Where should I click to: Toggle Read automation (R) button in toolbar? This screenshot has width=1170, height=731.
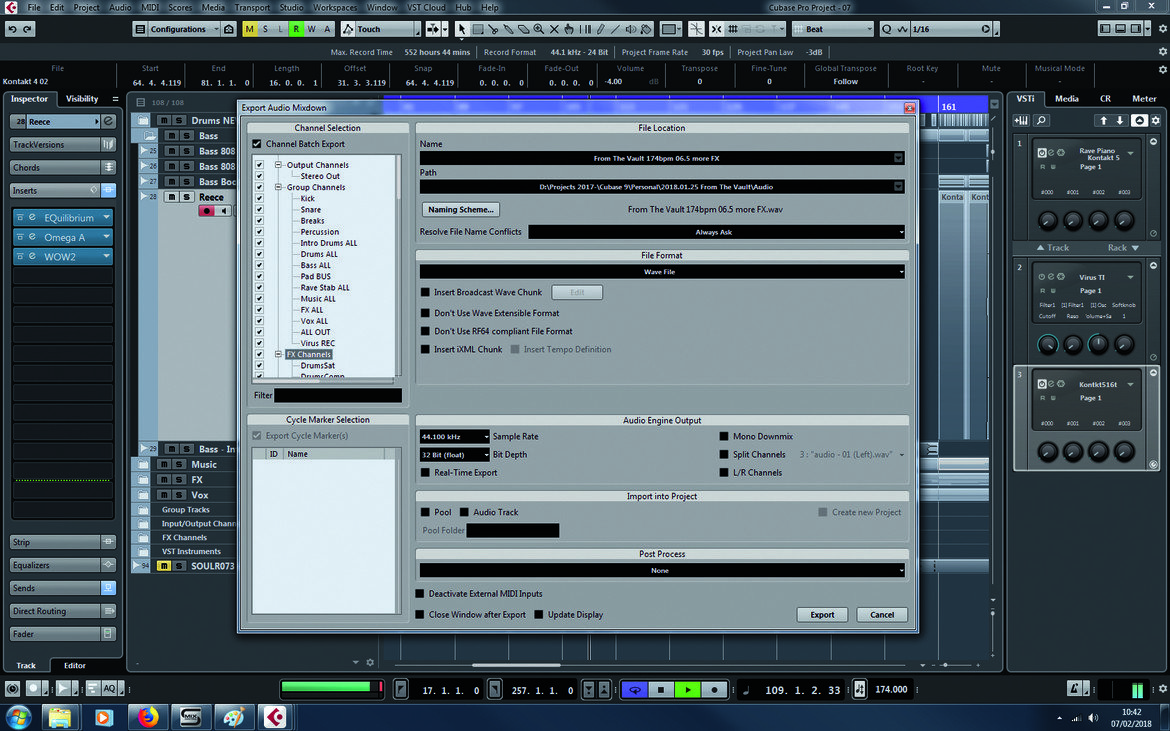click(x=296, y=29)
